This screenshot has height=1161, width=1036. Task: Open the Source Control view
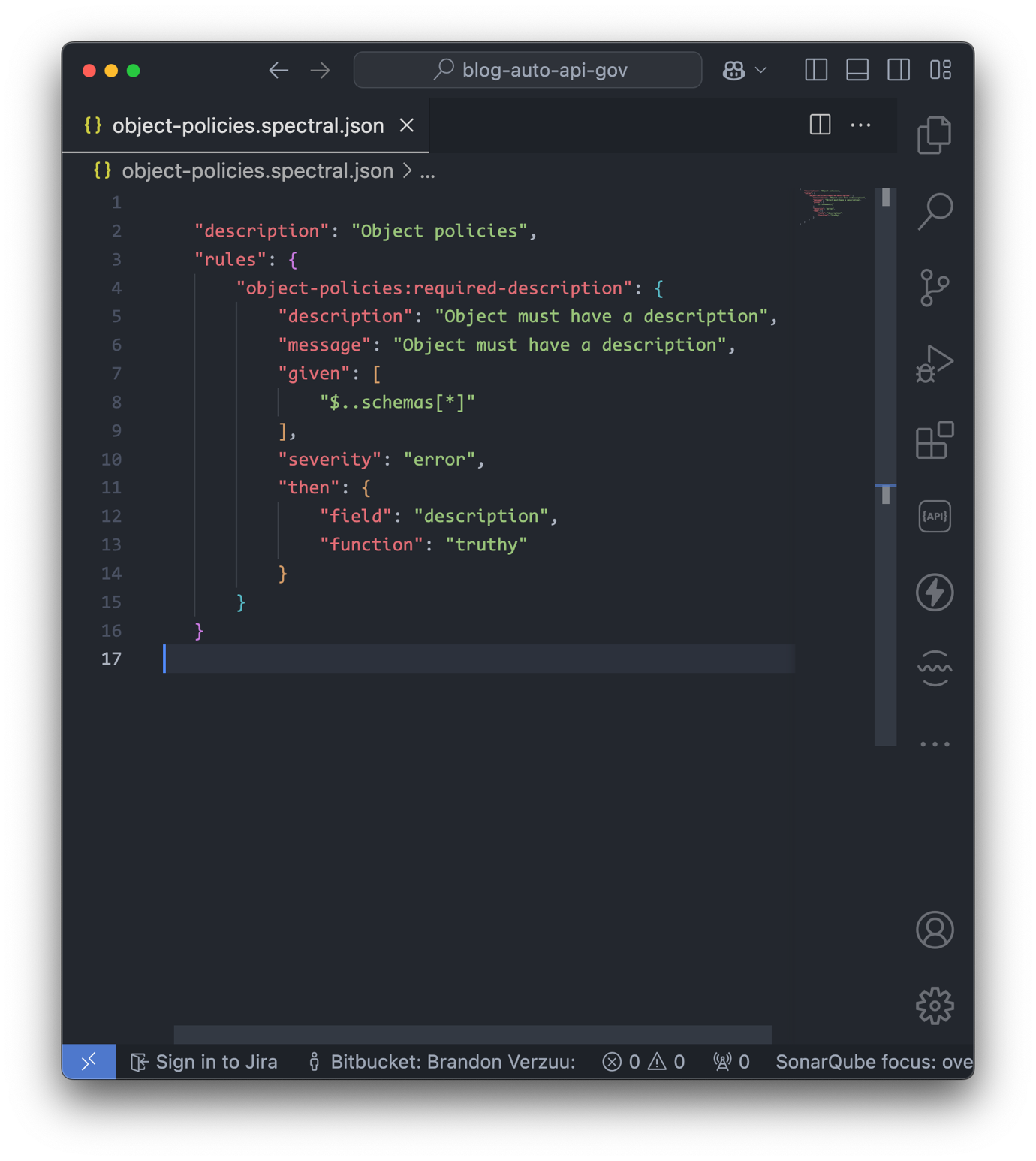pyautogui.click(x=934, y=288)
